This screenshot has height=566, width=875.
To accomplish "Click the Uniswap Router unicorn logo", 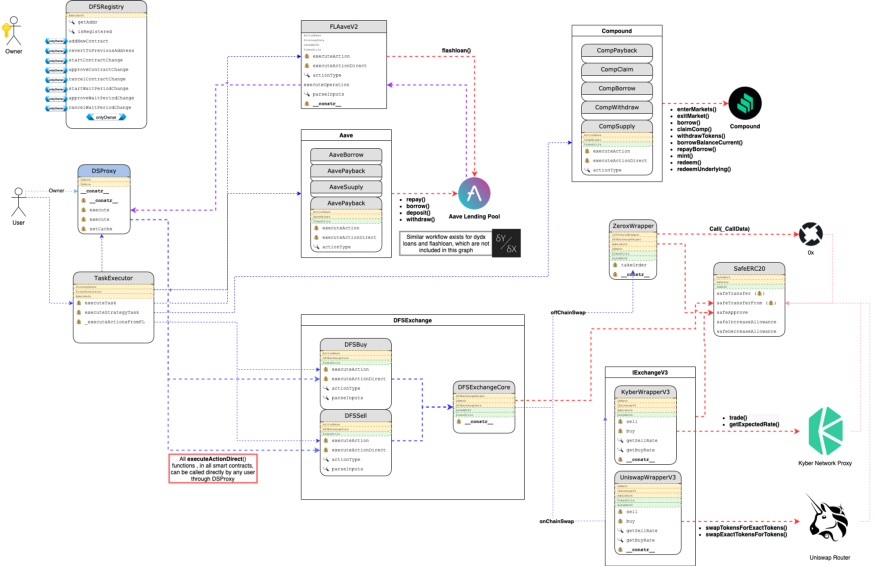I will pyautogui.click(x=828, y=519).
